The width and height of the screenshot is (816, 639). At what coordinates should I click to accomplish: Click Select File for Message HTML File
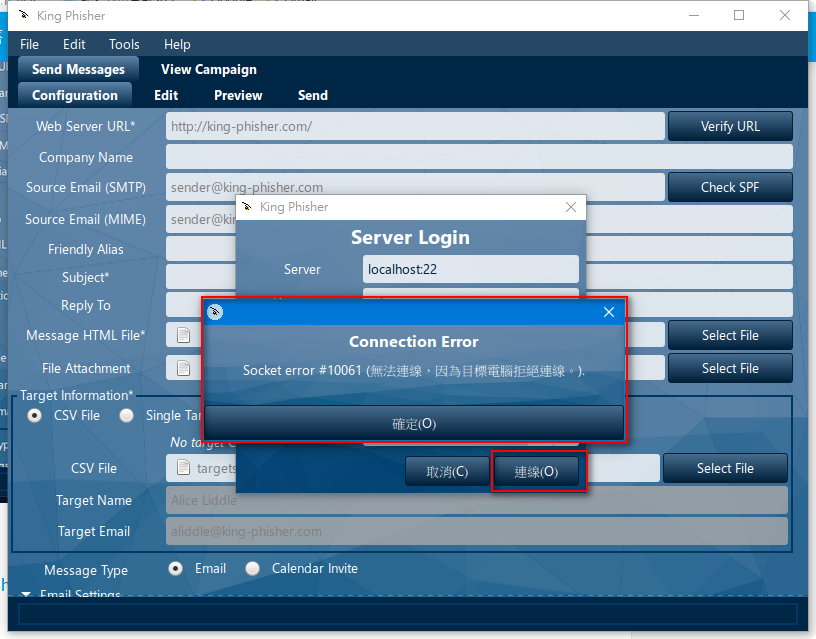730,335
